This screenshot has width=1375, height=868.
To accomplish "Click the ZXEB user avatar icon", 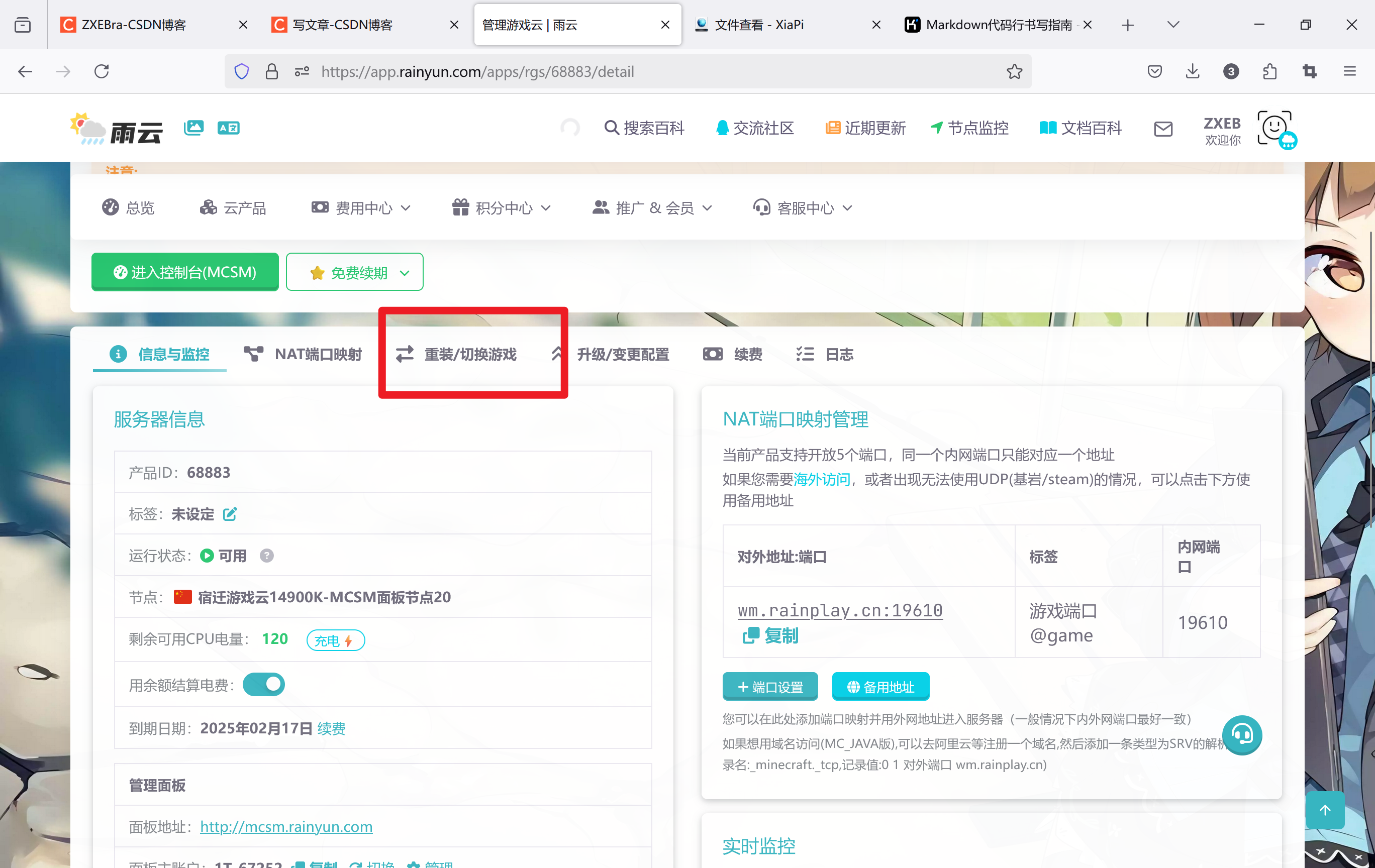I will tap(1275, 129).
